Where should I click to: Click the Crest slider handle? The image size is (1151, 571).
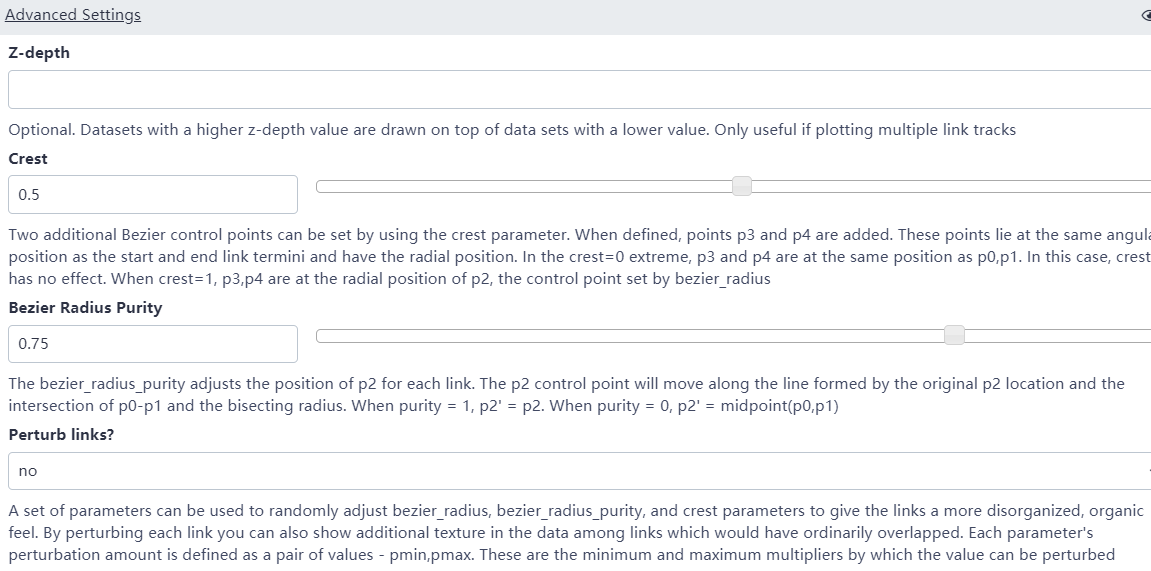[742, 186]
